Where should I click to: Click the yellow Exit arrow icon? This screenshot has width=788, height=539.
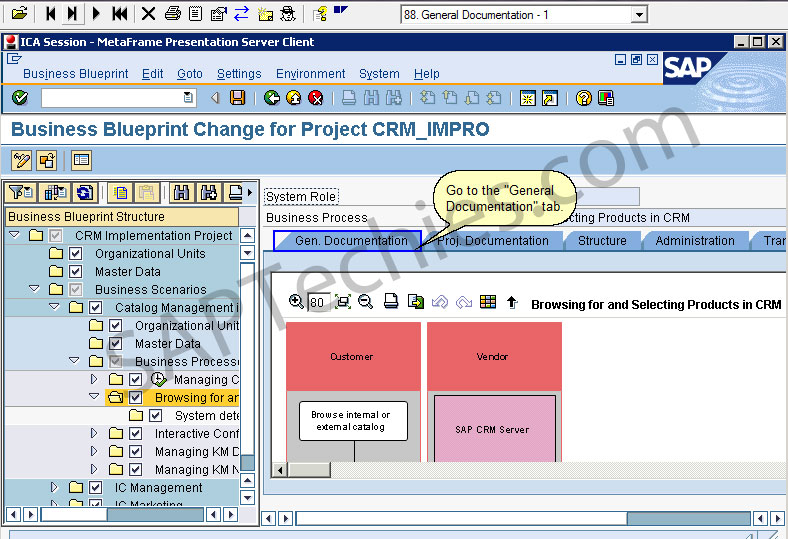point(293,97)
